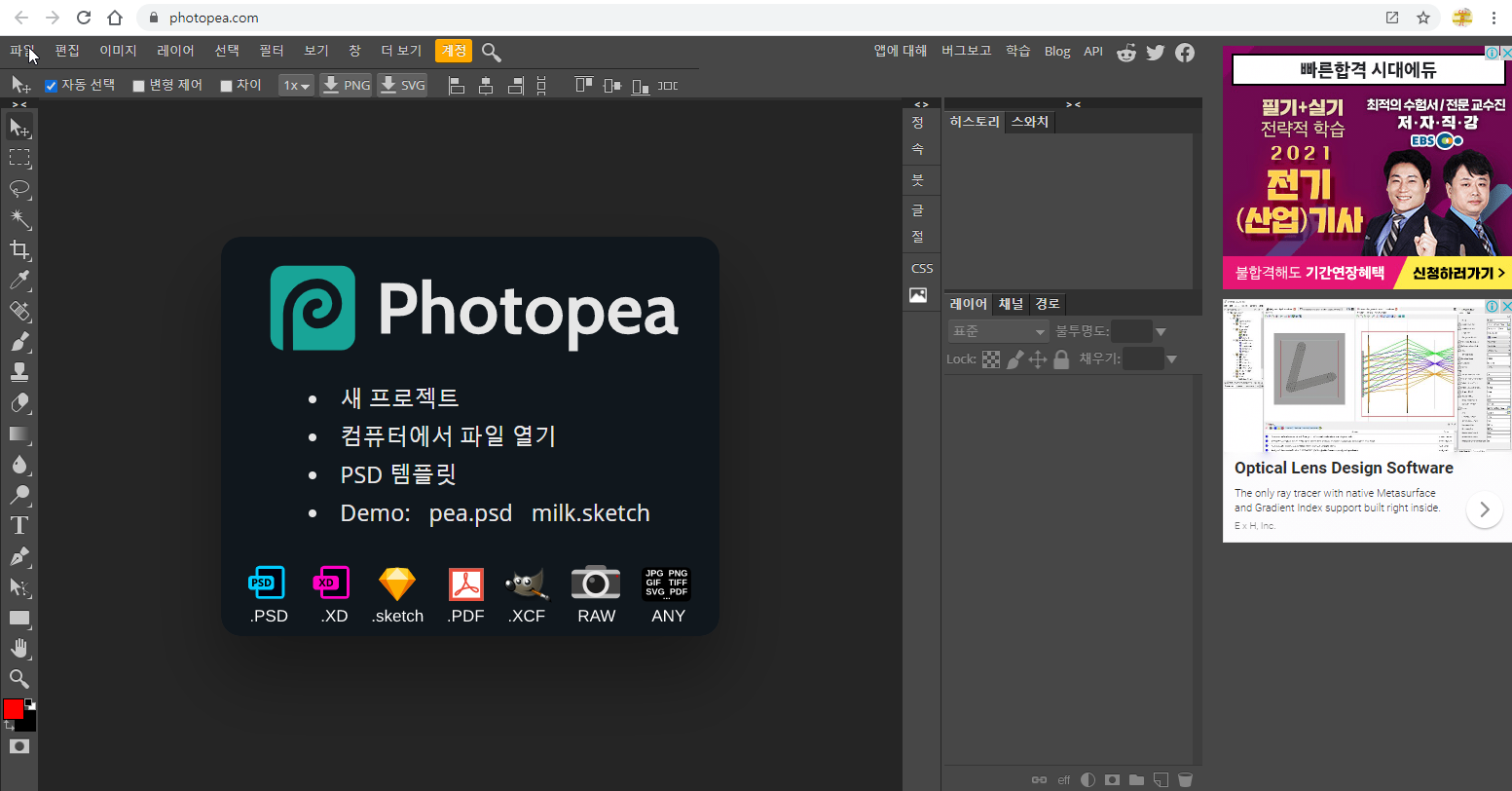Select the Hand tool
The height and width of the screenshot is (791, 1512).
click(19, 649)
